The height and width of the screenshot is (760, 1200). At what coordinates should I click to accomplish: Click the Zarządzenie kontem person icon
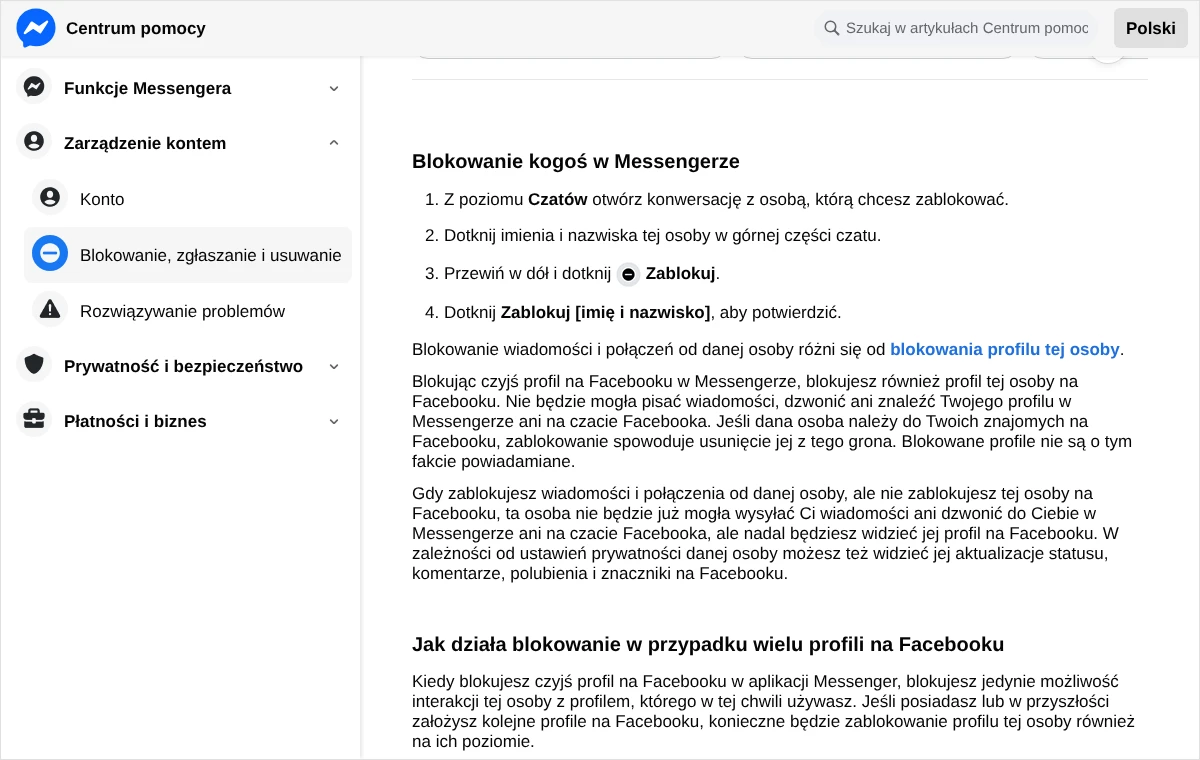pos(34,142)
